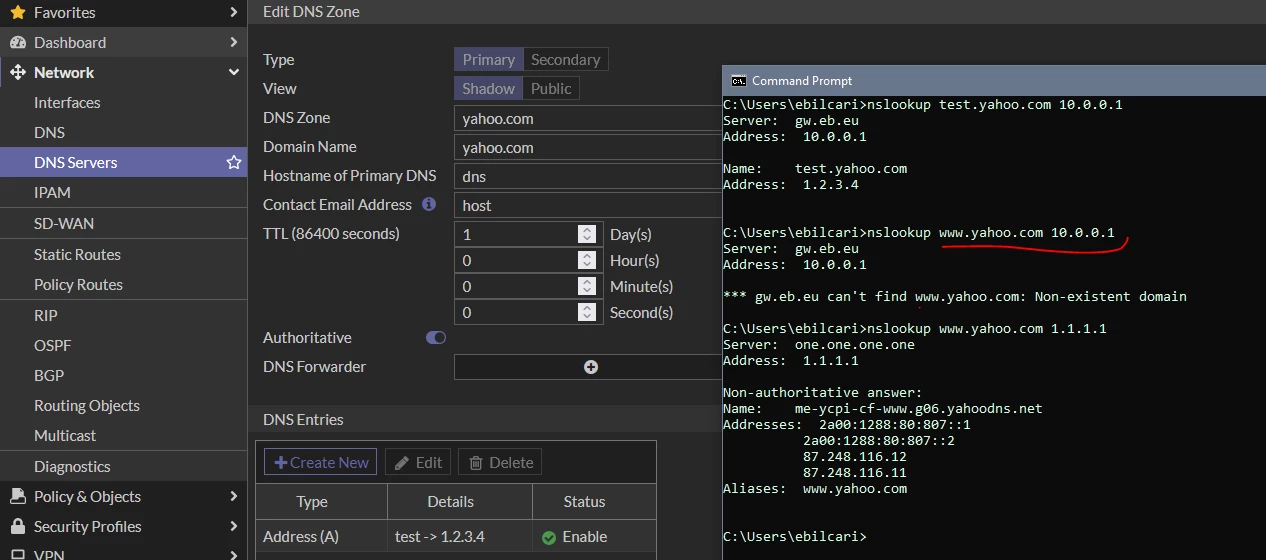
Task: Click the Details column header
Action: coord(460,502)
